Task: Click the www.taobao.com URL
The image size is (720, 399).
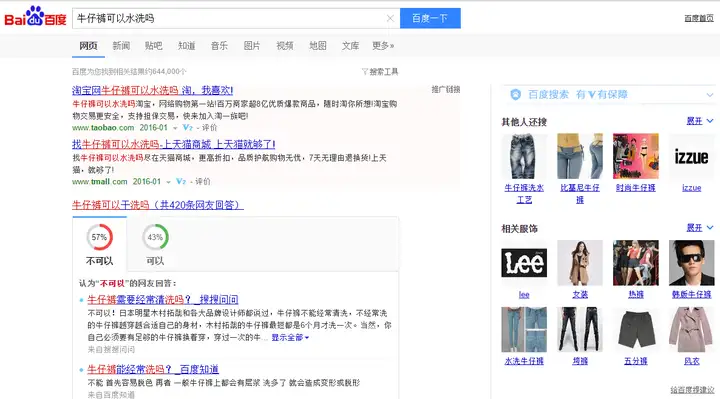Action: click(103, 128)
